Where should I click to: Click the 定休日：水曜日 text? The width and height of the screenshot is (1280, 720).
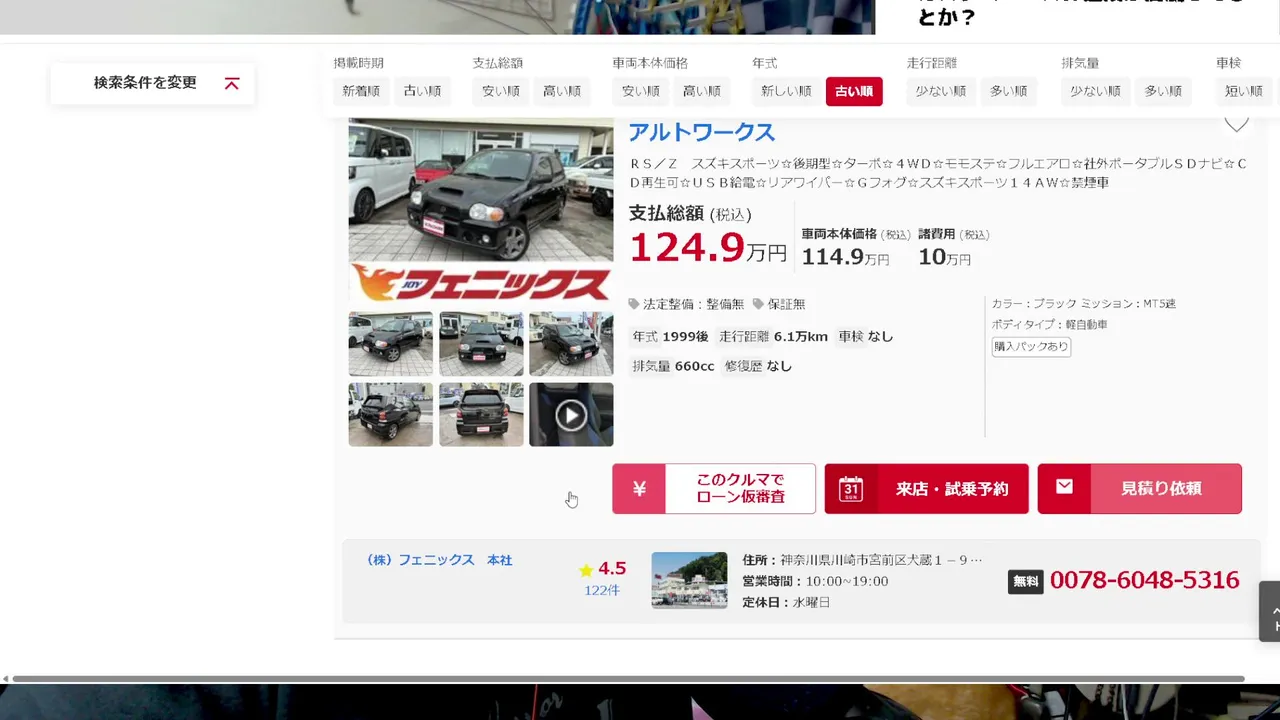[x=786, y=602]
